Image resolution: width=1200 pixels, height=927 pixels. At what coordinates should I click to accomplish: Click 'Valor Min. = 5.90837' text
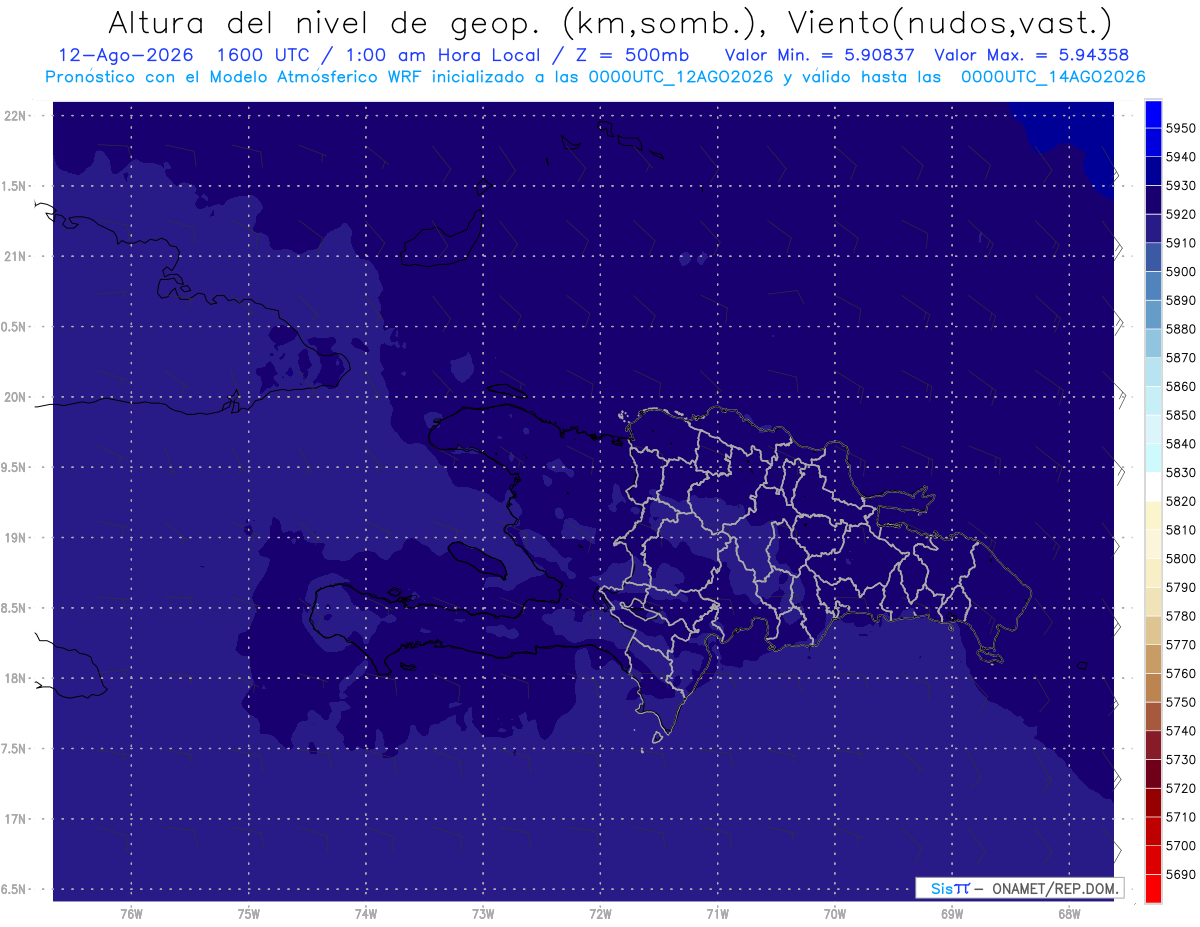click(x=821, y=55)
